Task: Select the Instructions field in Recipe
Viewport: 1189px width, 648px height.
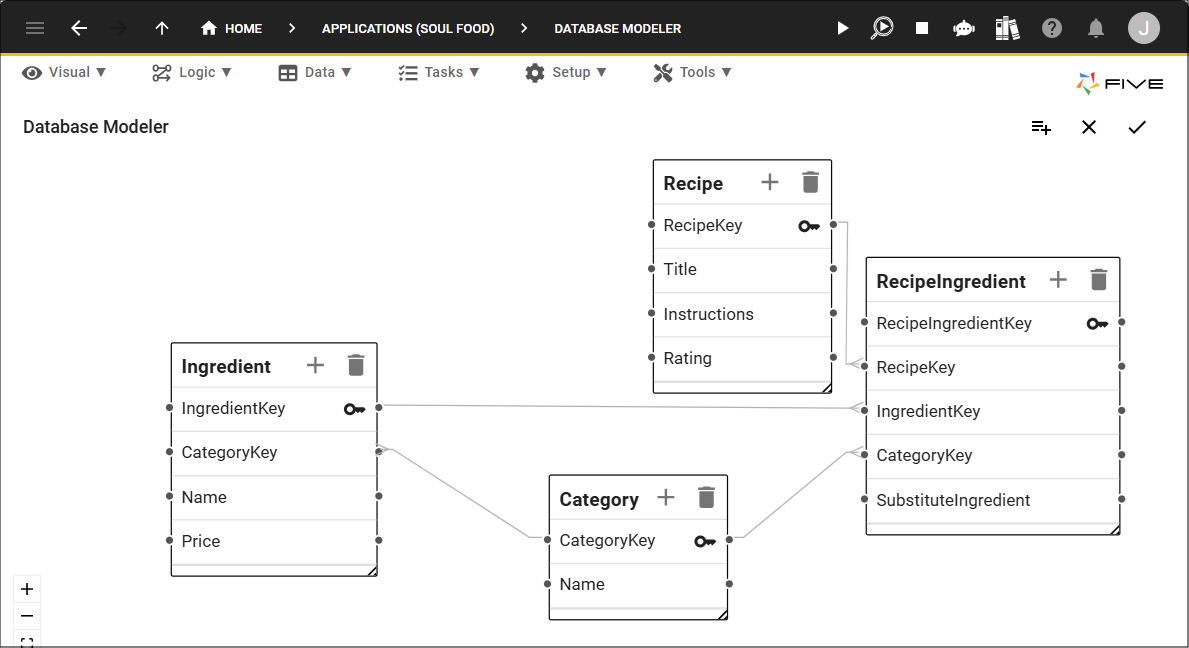Action: pyautogui.click(x=742, y=315)
